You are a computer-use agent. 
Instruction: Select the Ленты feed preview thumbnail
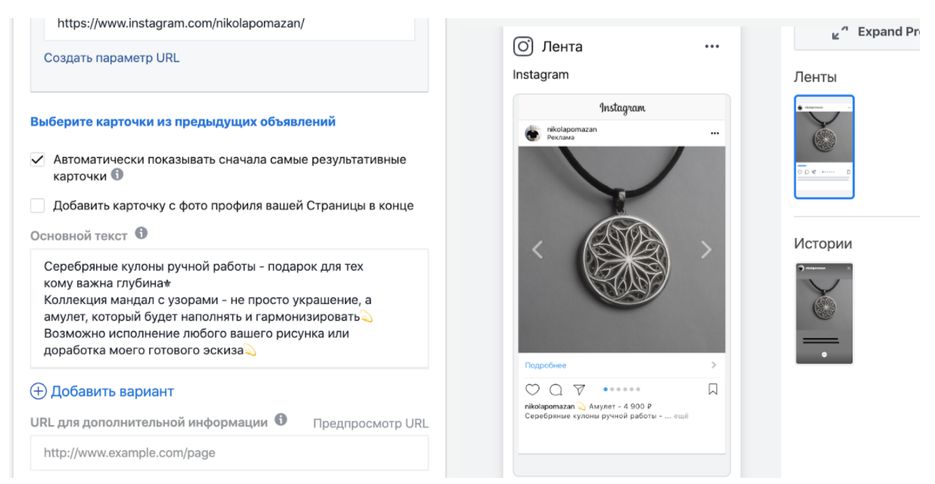pyautogui.click(x=824, y=147)
